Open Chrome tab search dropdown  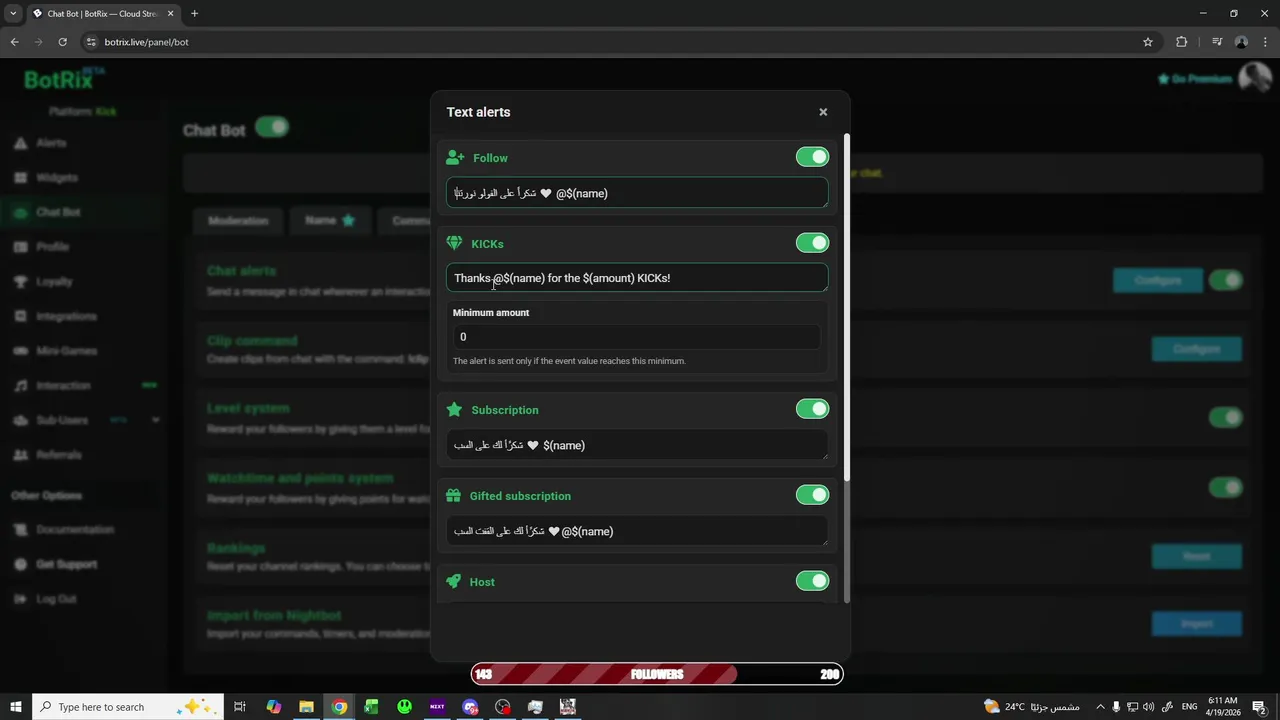tap(13, 14)
